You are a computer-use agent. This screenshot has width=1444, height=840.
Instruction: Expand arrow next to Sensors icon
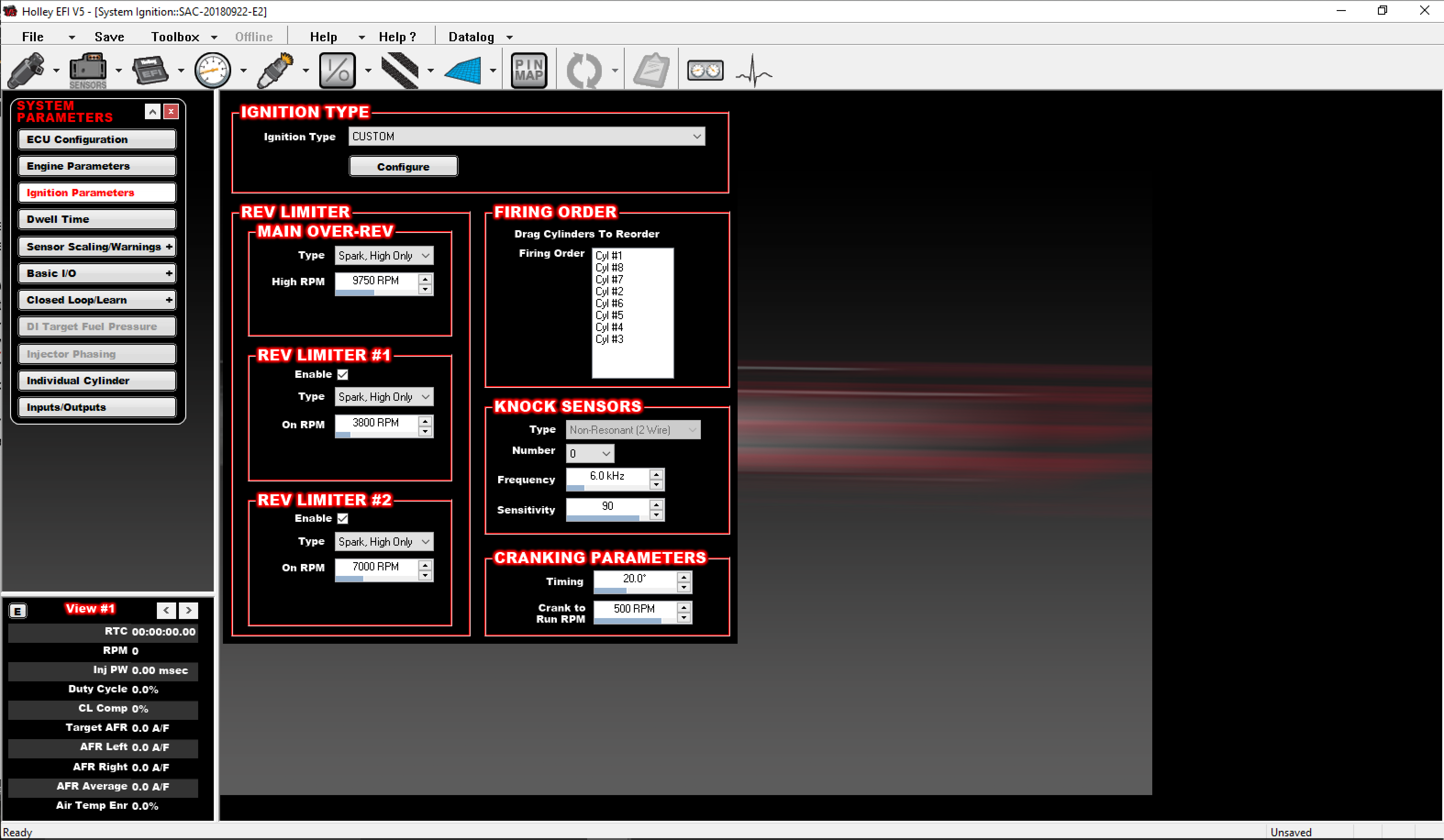119,71
